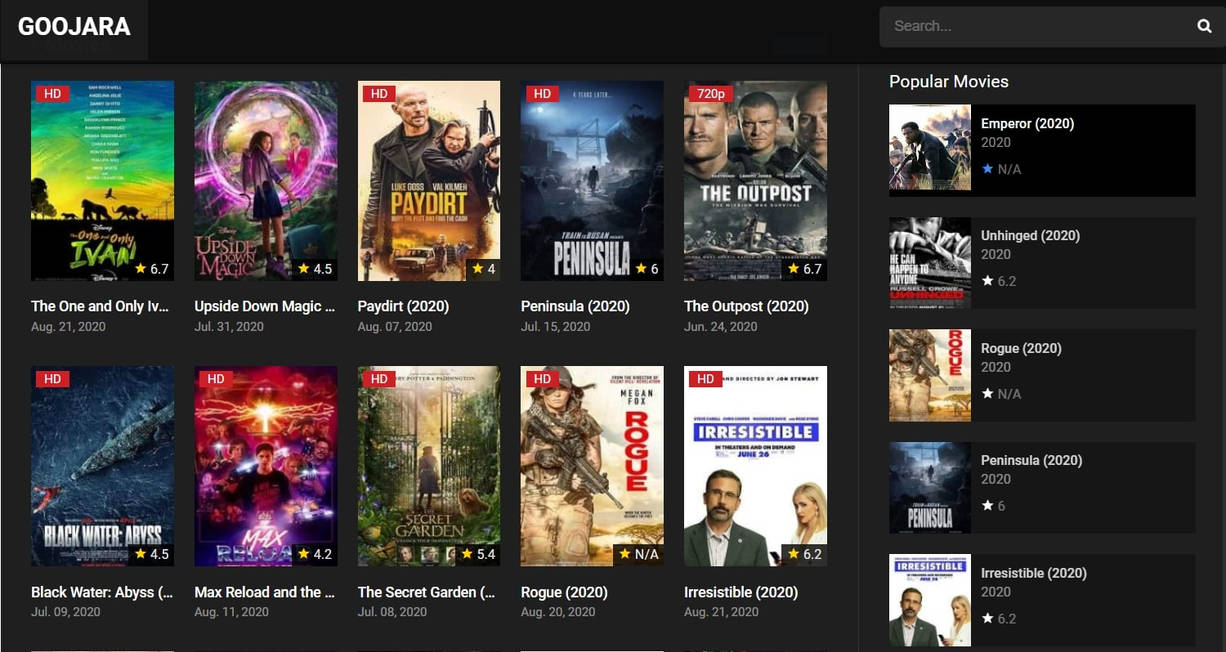Viewport: 1226px width, 652px height.
Task: Select the date 'Aug. 20, 2020' under Rogue
Action: [558, 612]
